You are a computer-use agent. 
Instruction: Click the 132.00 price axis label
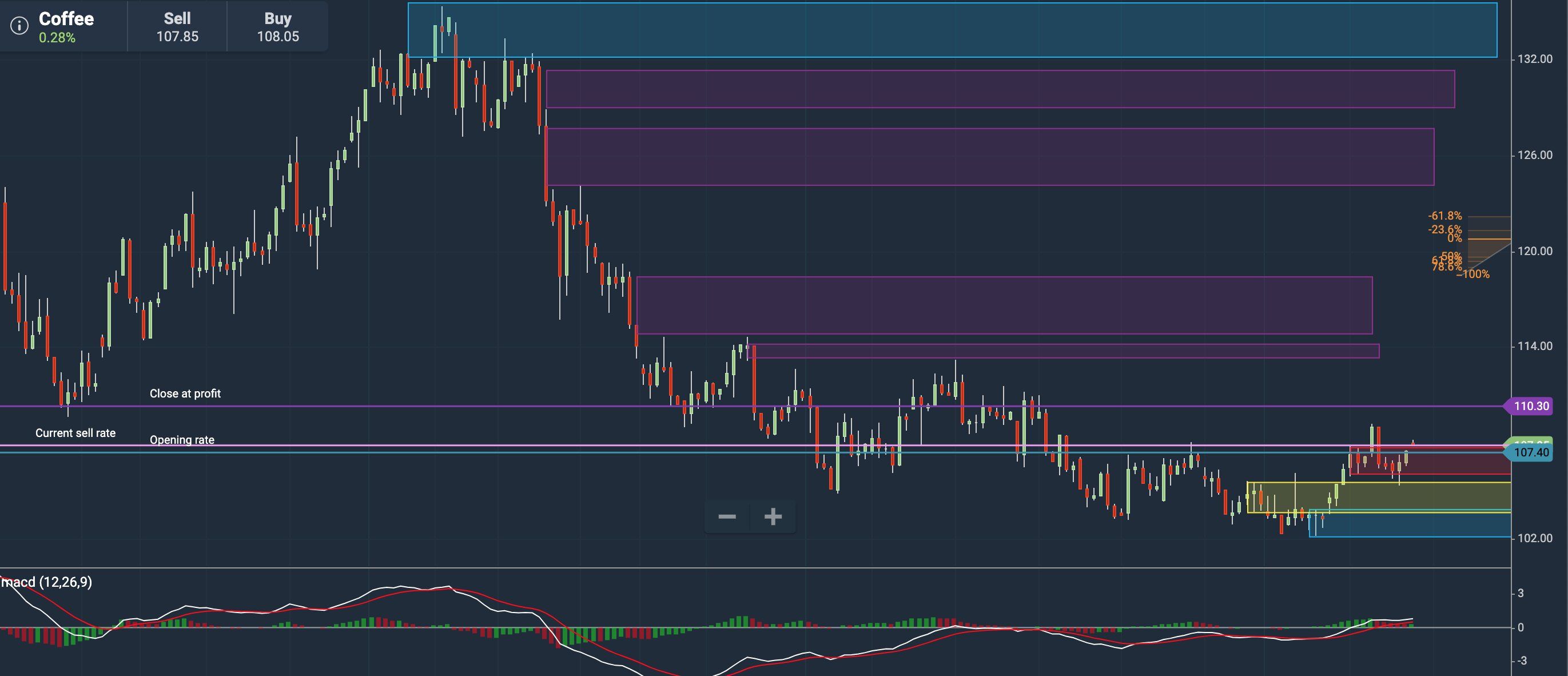pyautogui.click(x=1534, y=59)
